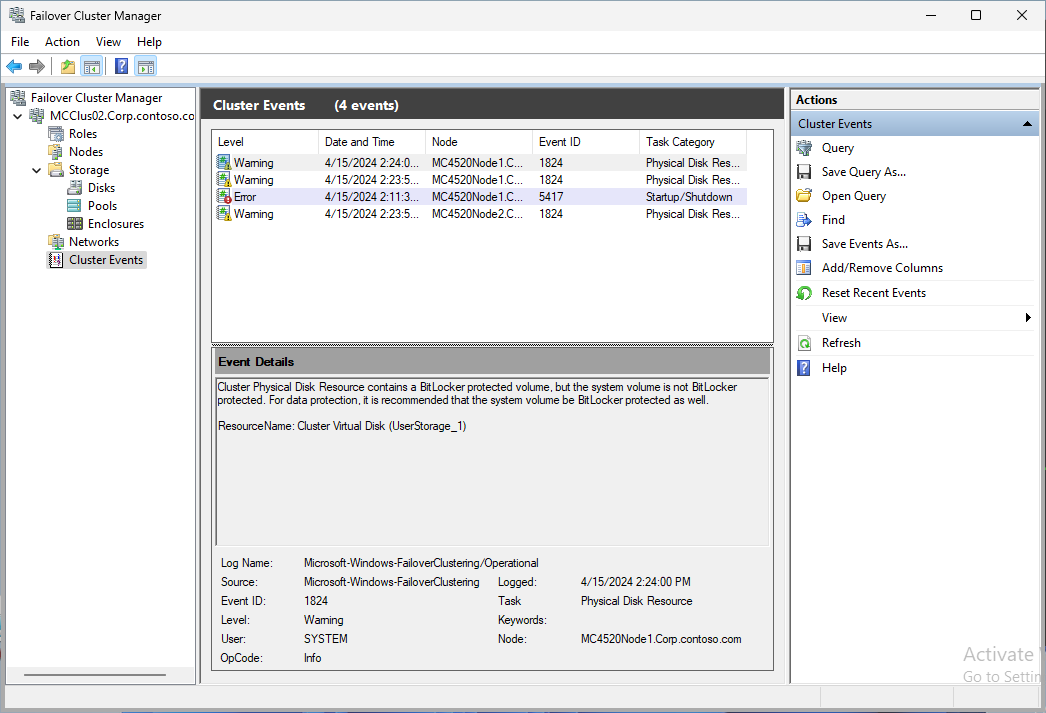Click the Find icon in Actions pane
The width and height of the screenshot is (1046, 713).
click(x=805, y=219)
